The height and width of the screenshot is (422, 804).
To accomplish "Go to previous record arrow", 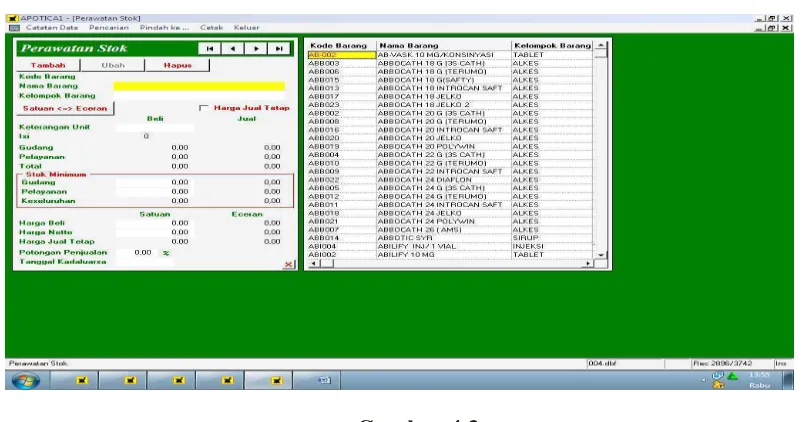I will click(233, 48).
